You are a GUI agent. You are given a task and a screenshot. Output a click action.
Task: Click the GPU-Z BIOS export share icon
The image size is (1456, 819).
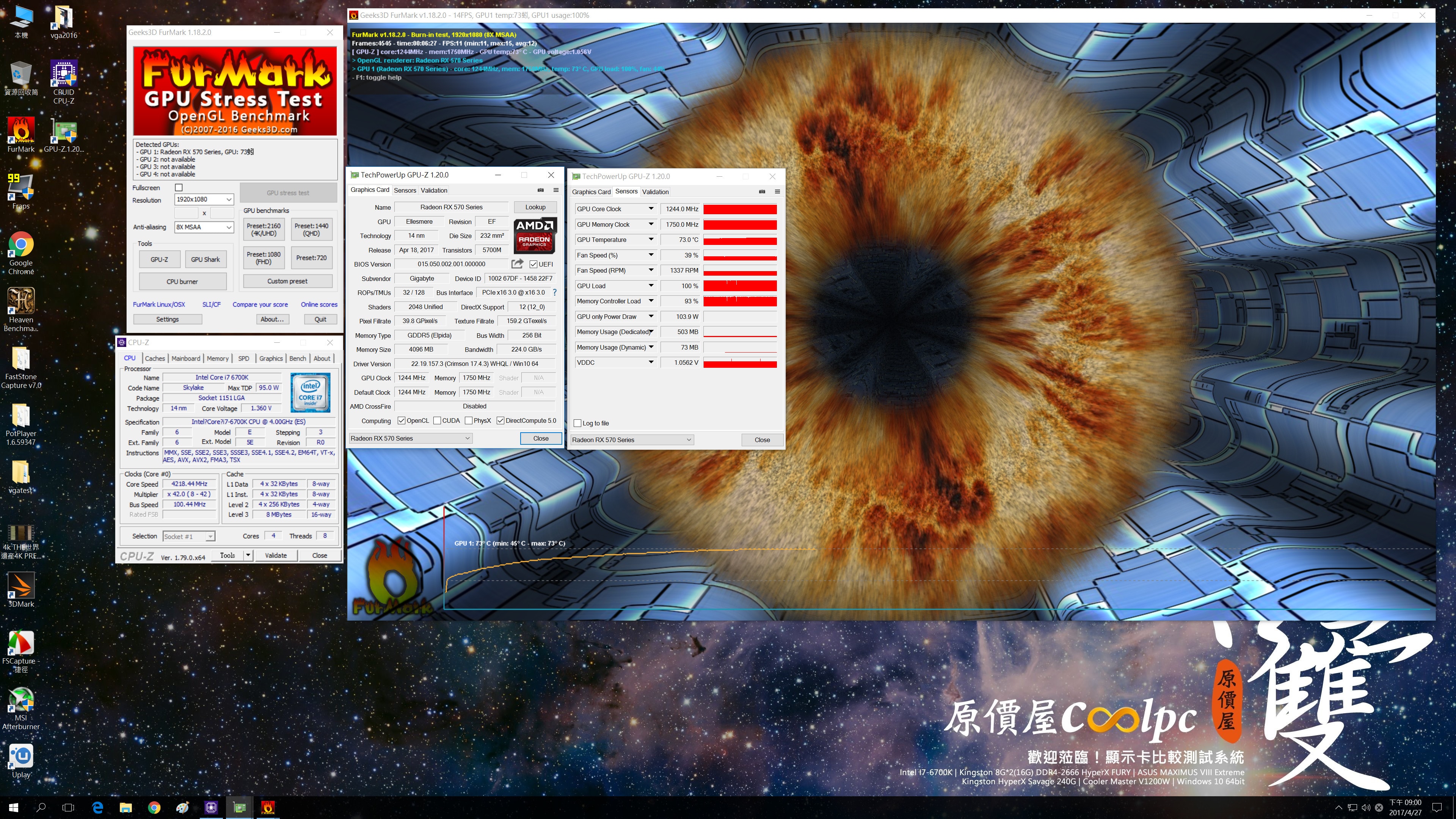click(x=517, y=264)
